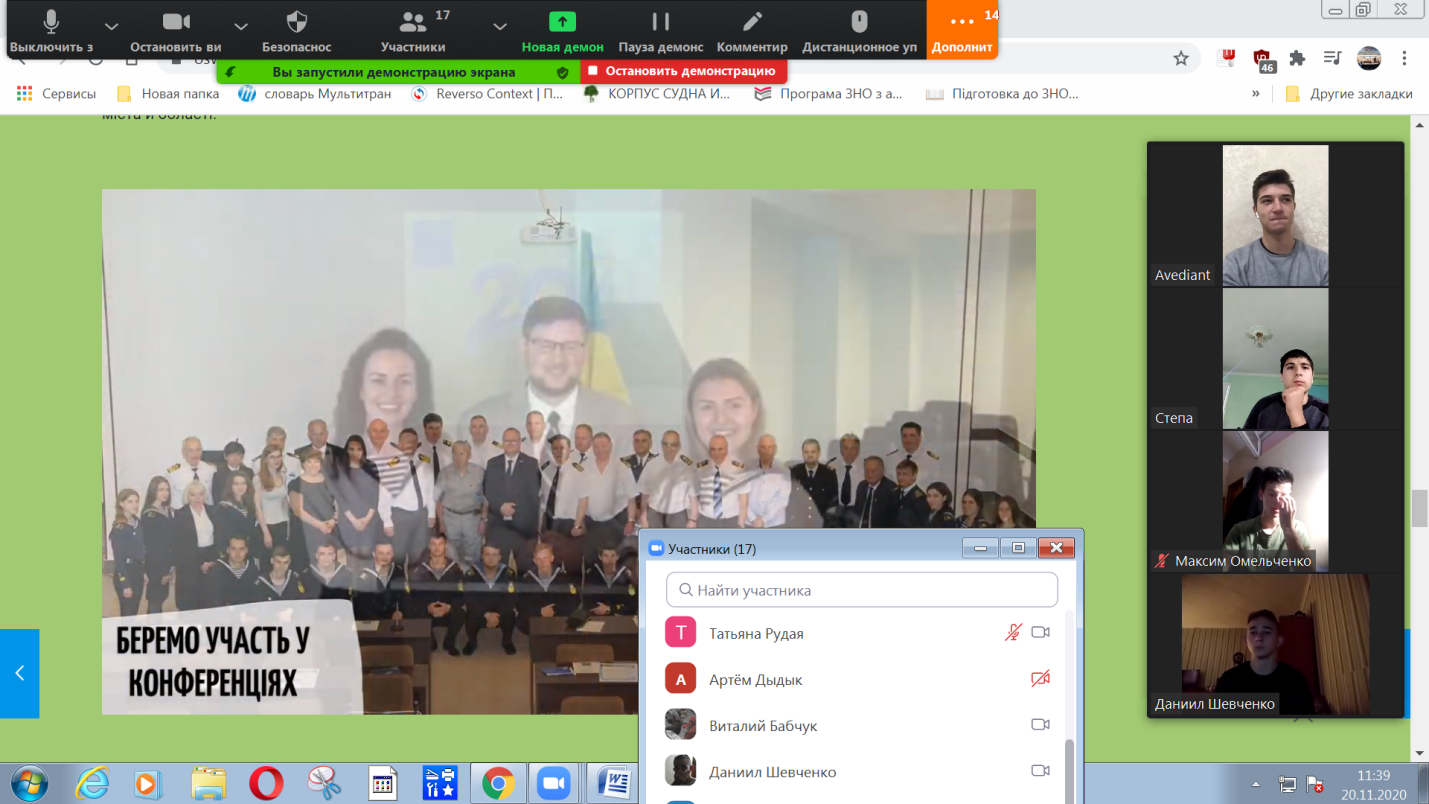Open the Програма ЗНО bookmark

pyautogui.click(x=829, y=94)
